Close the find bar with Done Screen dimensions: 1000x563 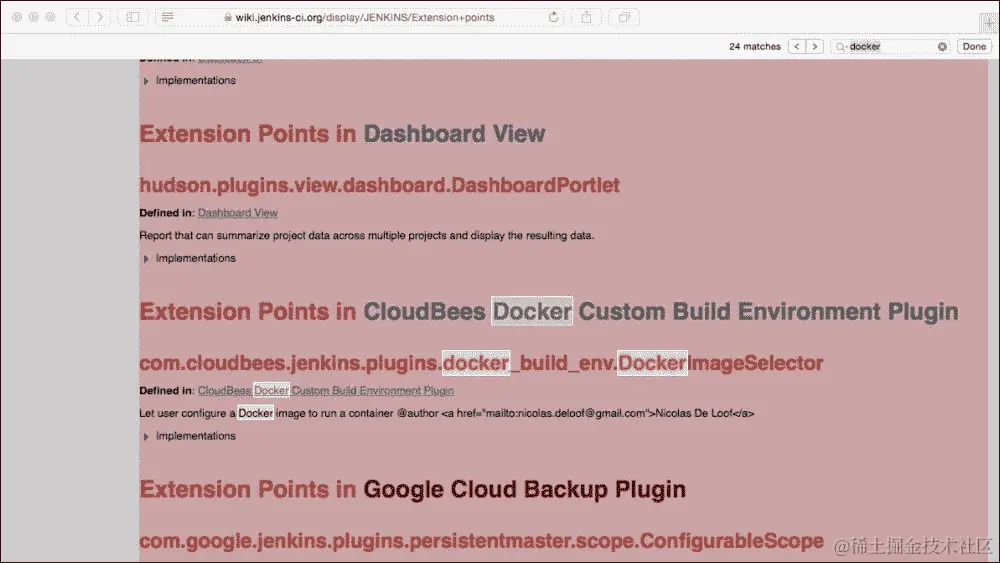974,47
